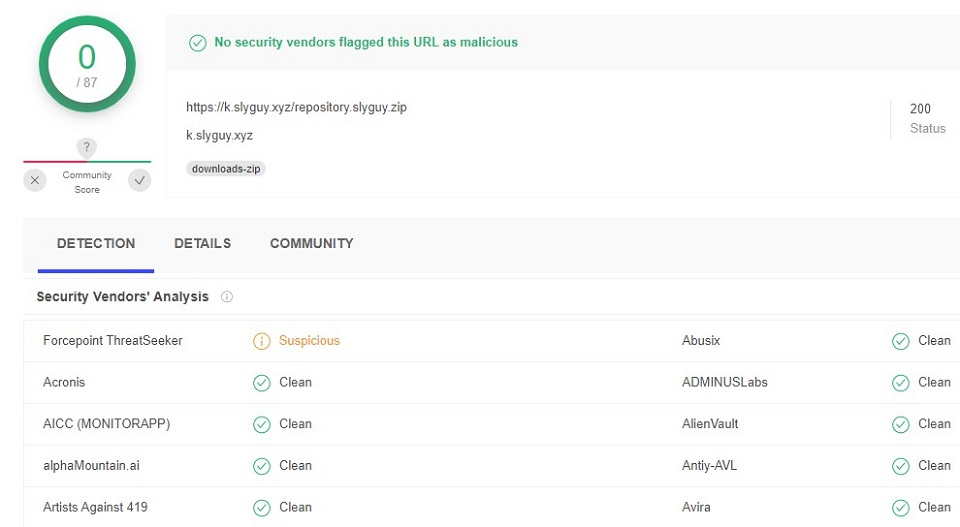Click the 0/87 detection score circle
The height and width of the screenshot is (527, 960).
point(87,65)
